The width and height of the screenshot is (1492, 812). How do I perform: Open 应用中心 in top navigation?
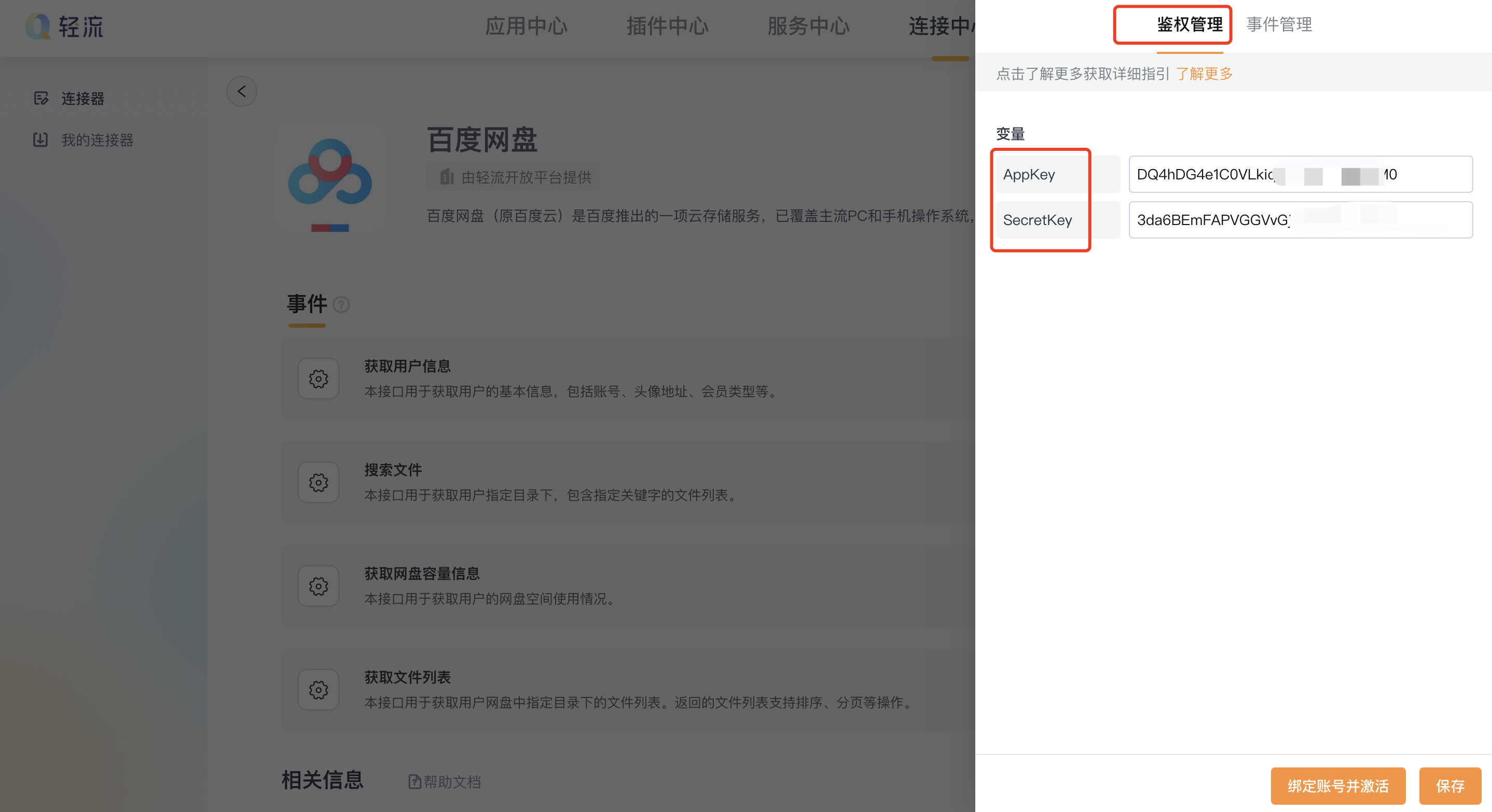[x=527, y=26]
